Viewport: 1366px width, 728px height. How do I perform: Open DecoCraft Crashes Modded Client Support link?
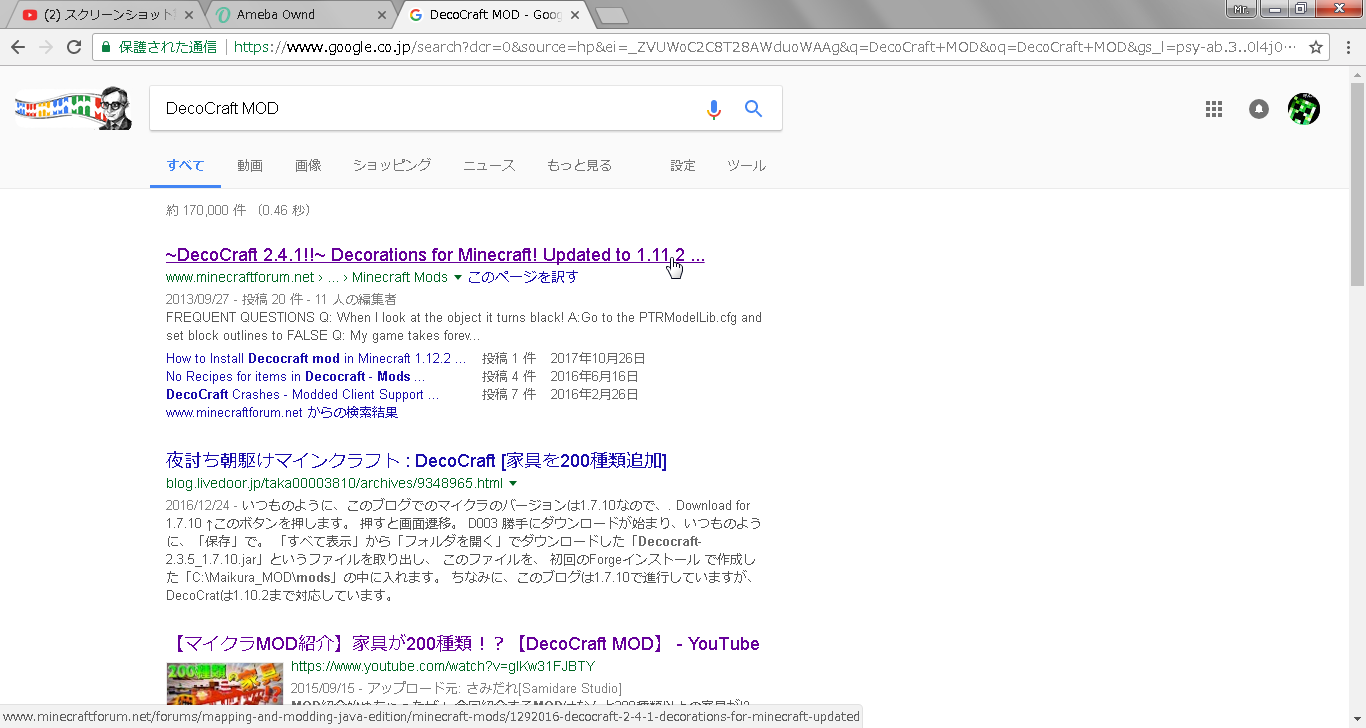[302, 394]
